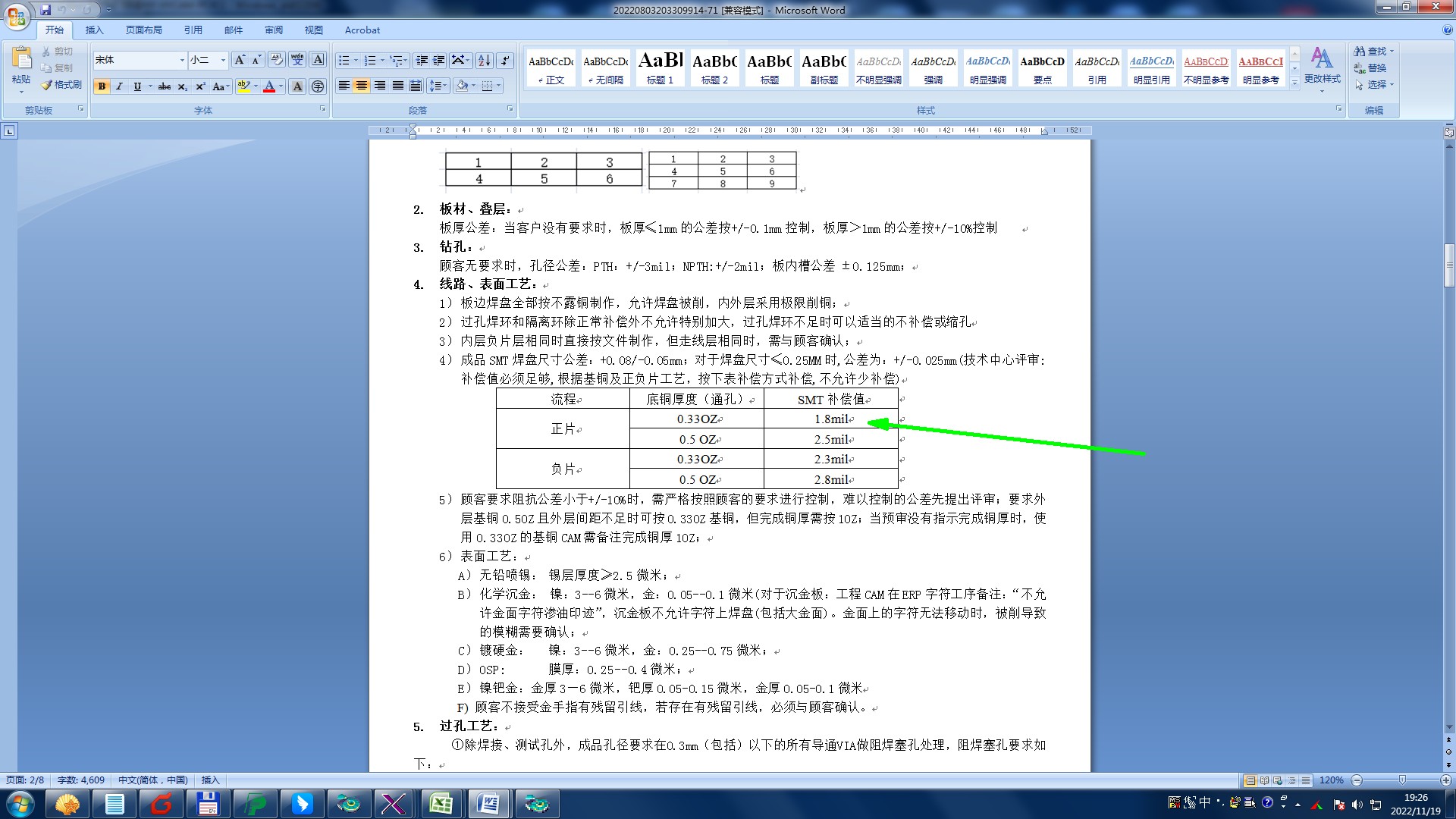
Task: Open the font size dropdown (小二)
Action: [x=223, y=60]
